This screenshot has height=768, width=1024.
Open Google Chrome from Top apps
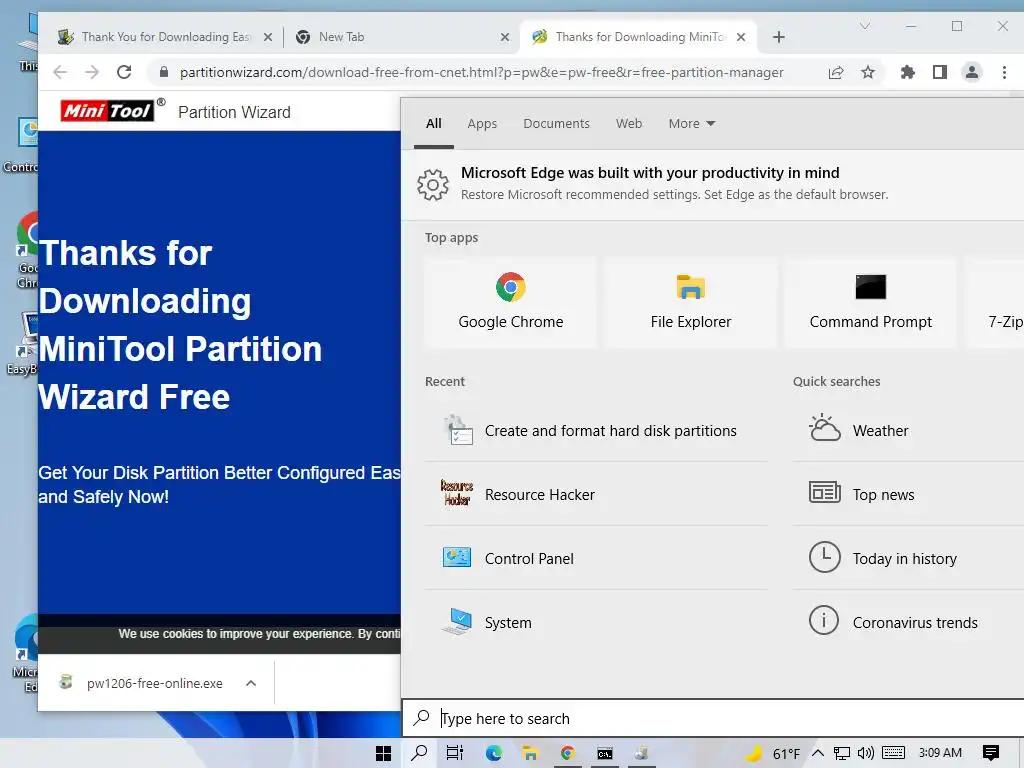(x=510, y=302)
